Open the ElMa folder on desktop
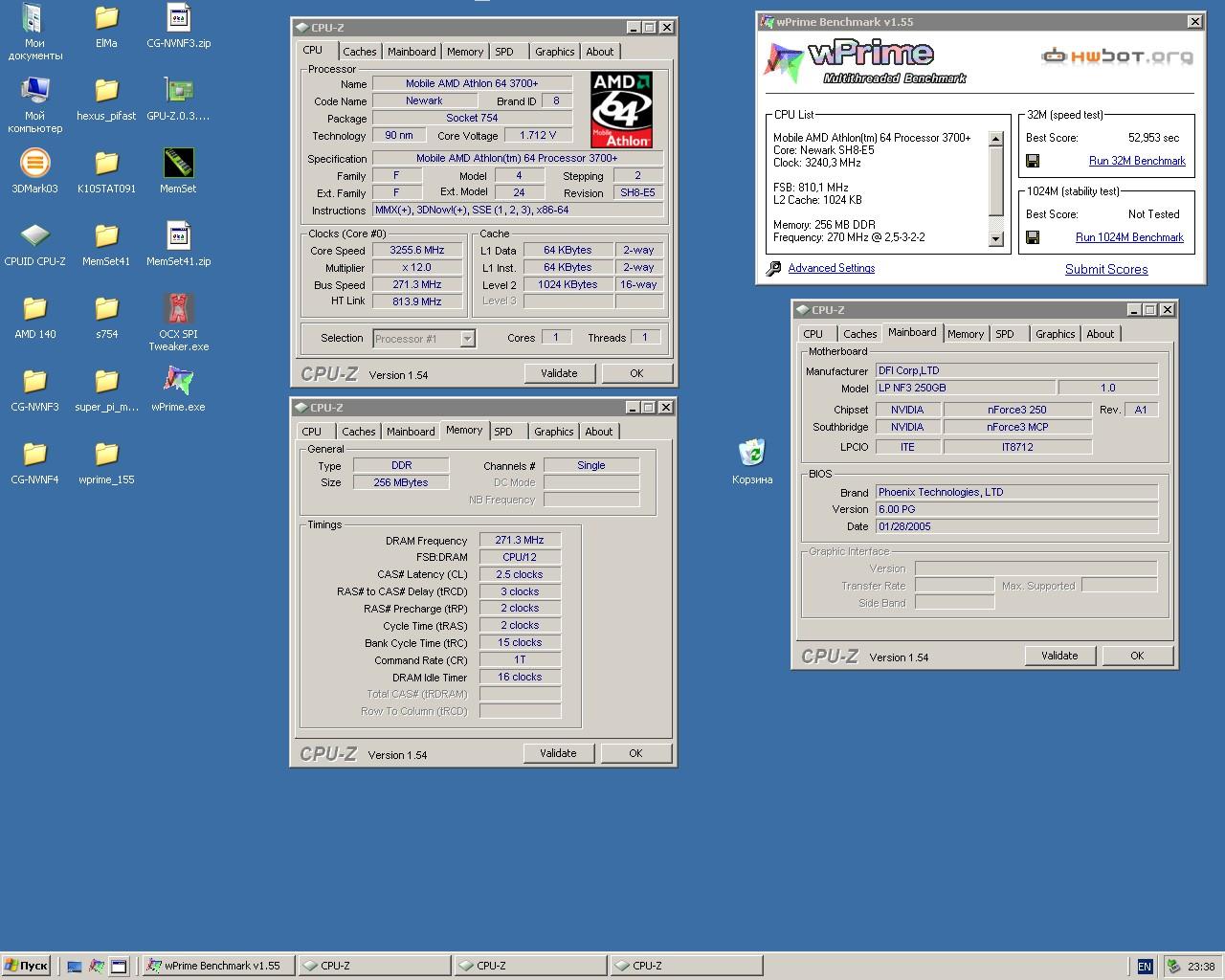Image resolution: width=1225 pixels, height=980 pixels. pyautogui.click(x=106, y=26)
